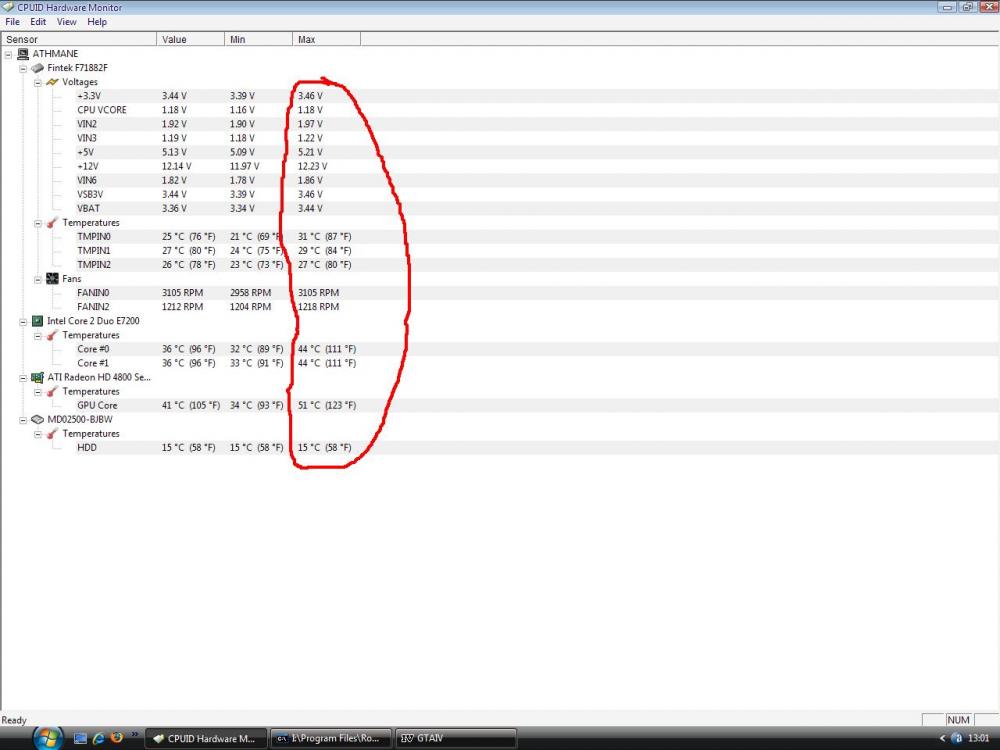Launch Internet Explorer from quick launch
The height and width of the screenshot is (750, 1000).
[99, 738]
